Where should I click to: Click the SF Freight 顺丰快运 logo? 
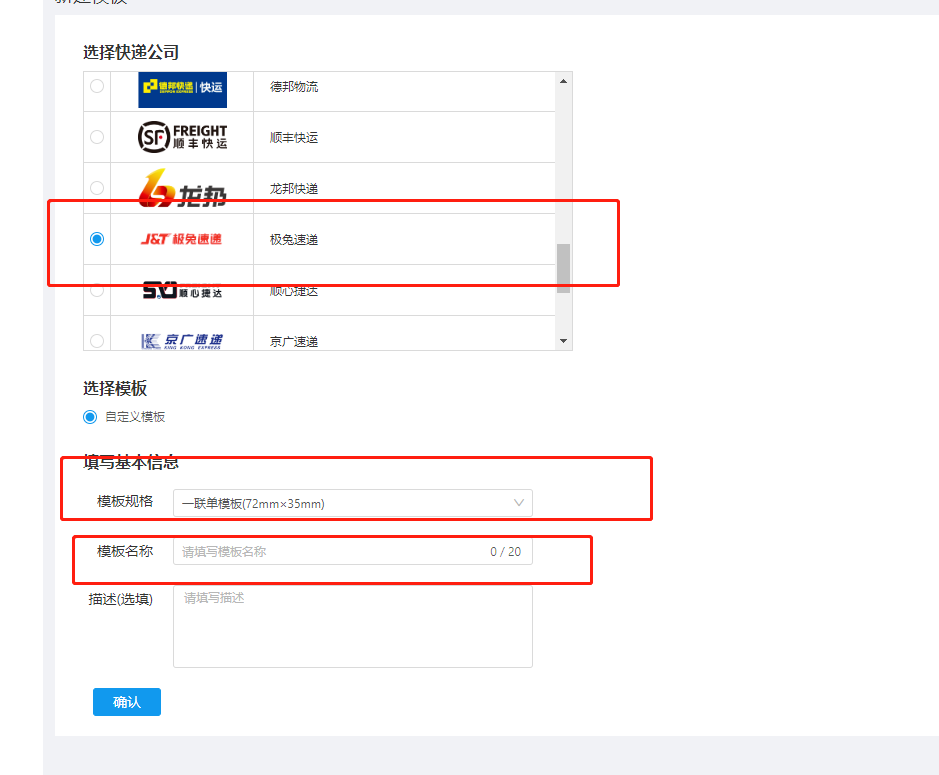tap(183, 137)
